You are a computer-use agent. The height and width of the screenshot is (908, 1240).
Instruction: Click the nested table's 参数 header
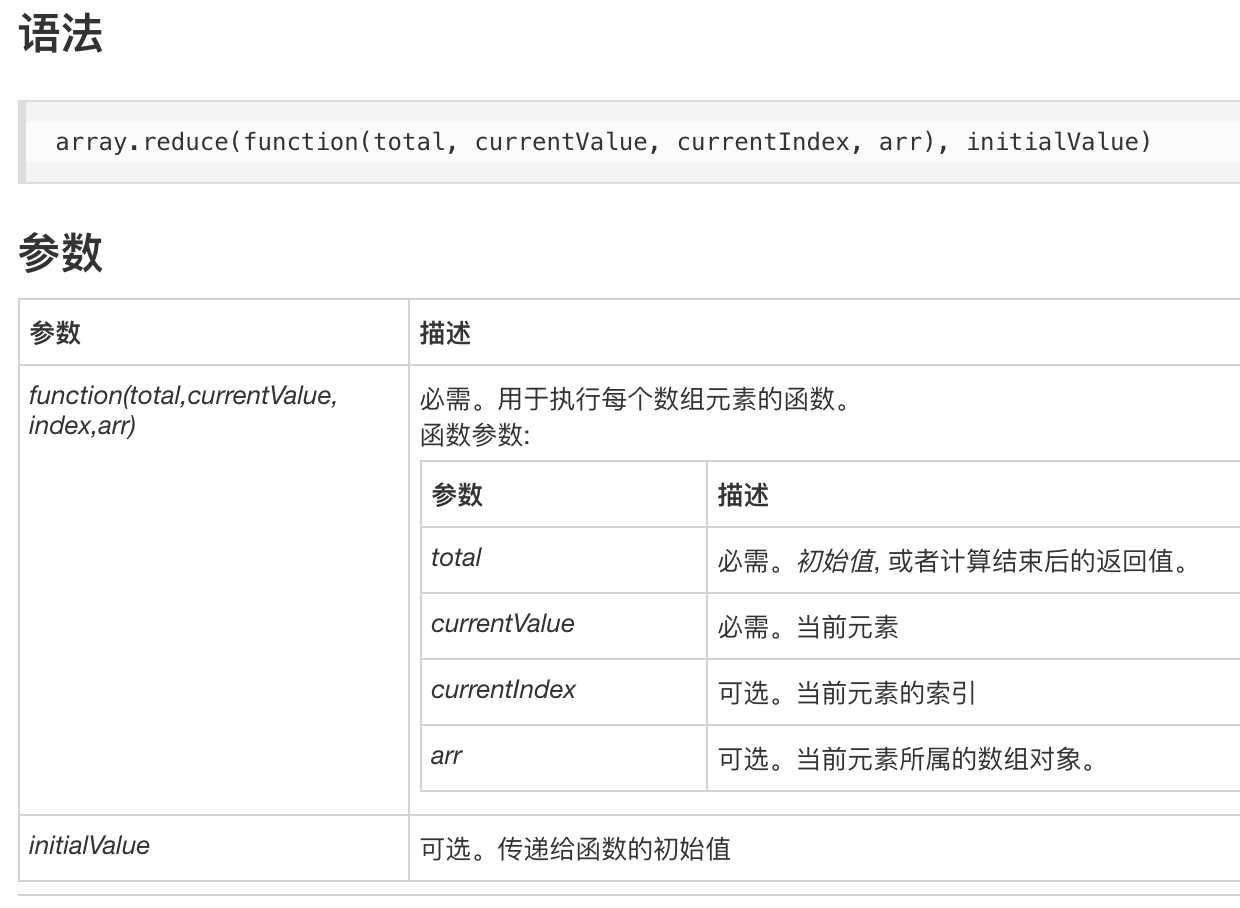coord(458,494)
